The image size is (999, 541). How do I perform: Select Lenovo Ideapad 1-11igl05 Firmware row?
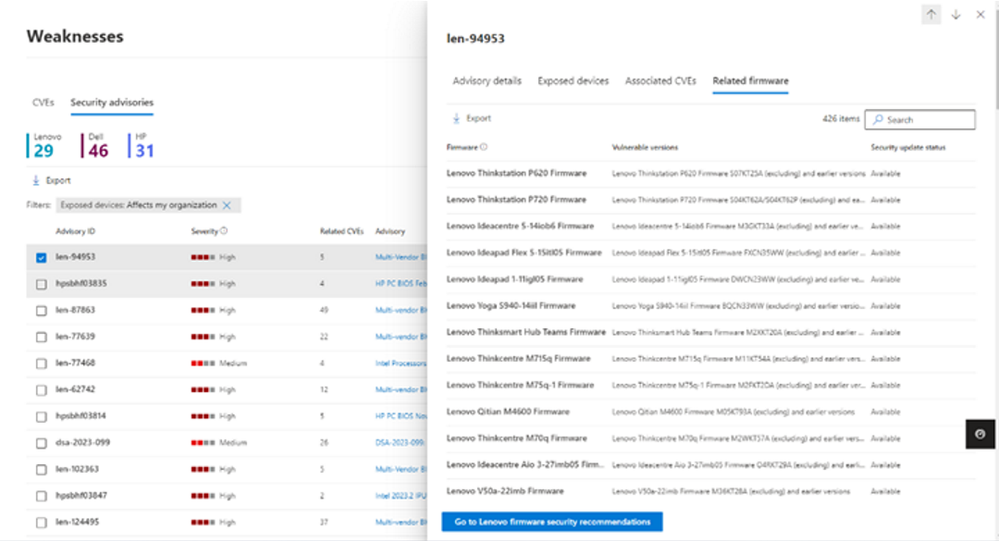pyautogui.click(x=711, y=279)
